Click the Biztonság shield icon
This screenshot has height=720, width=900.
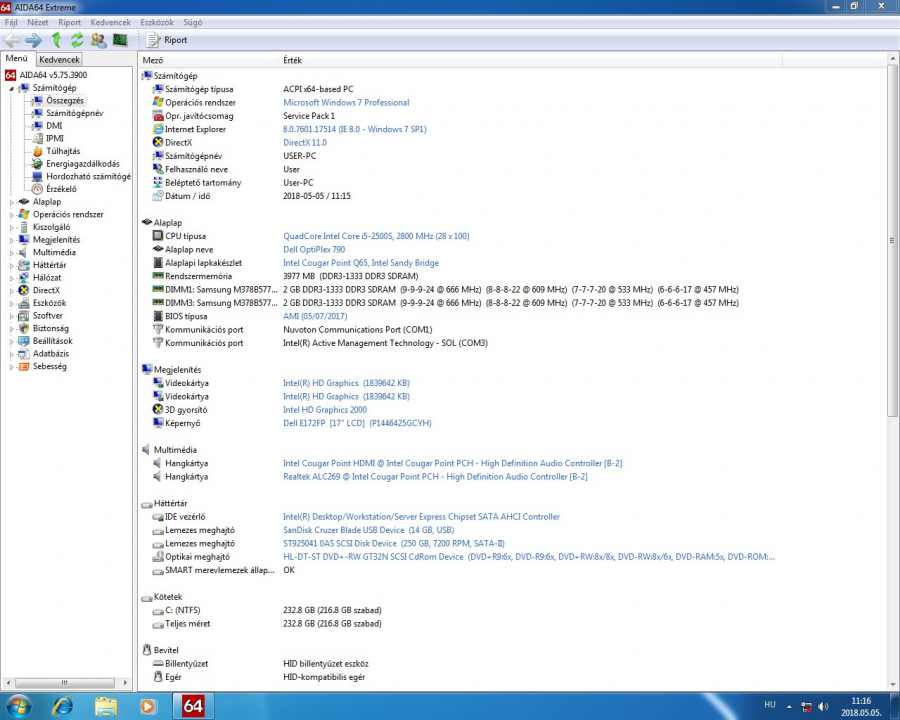point(24,328)
